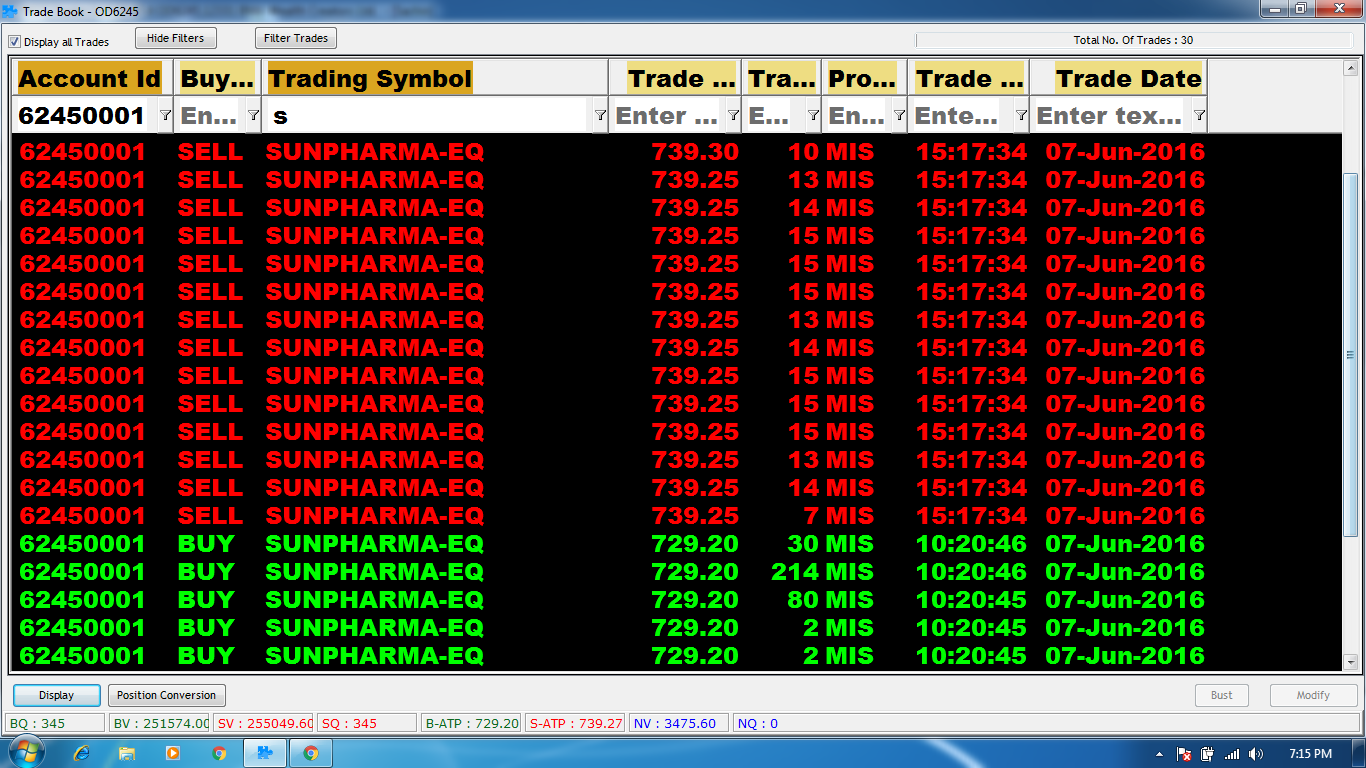Viewport: 1366px width, 768px height.
Task: Open Windows Explorer folder taskbar icon
Action: [x=127, y=753]
